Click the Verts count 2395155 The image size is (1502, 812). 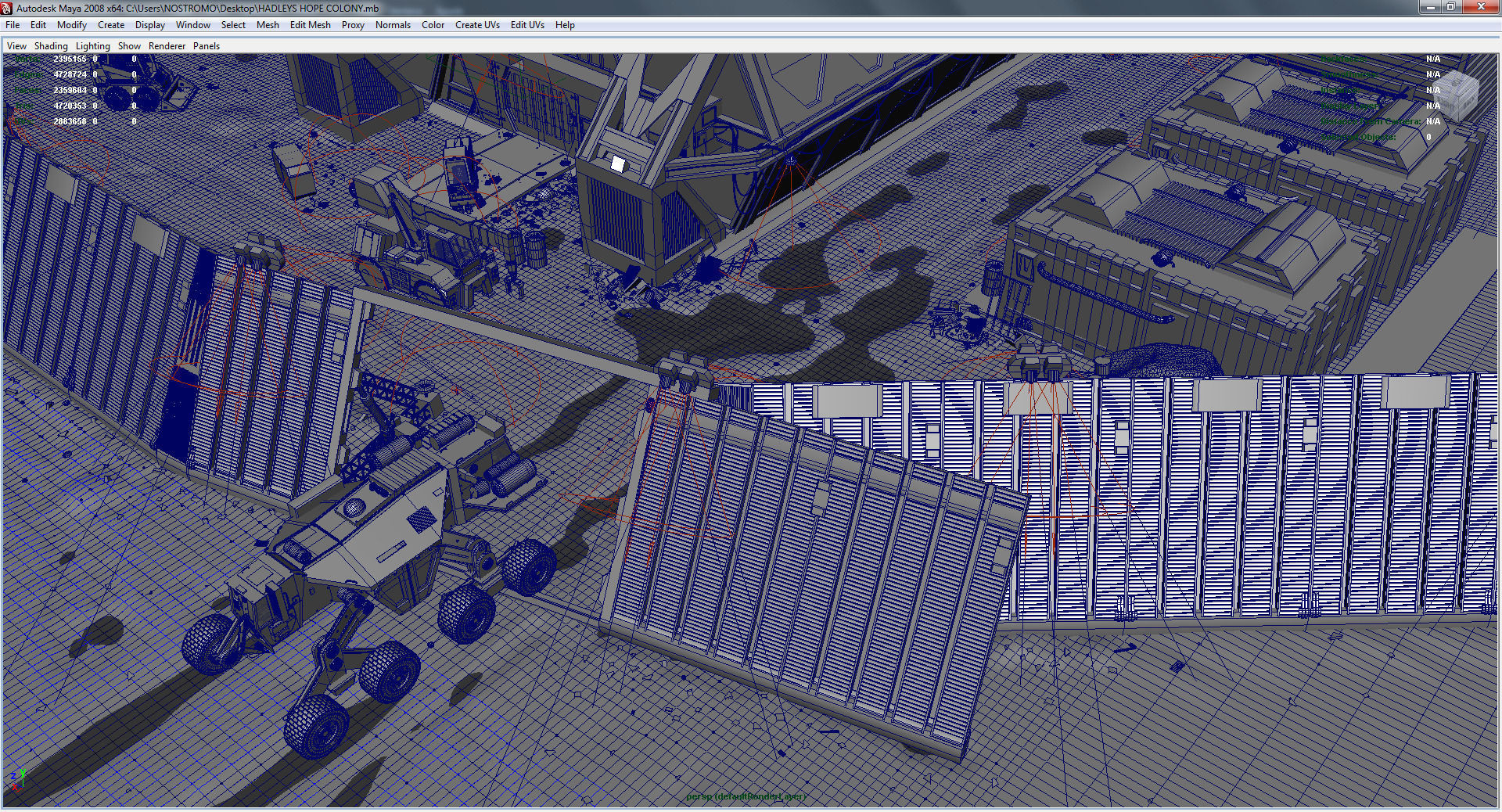(70, 59)
